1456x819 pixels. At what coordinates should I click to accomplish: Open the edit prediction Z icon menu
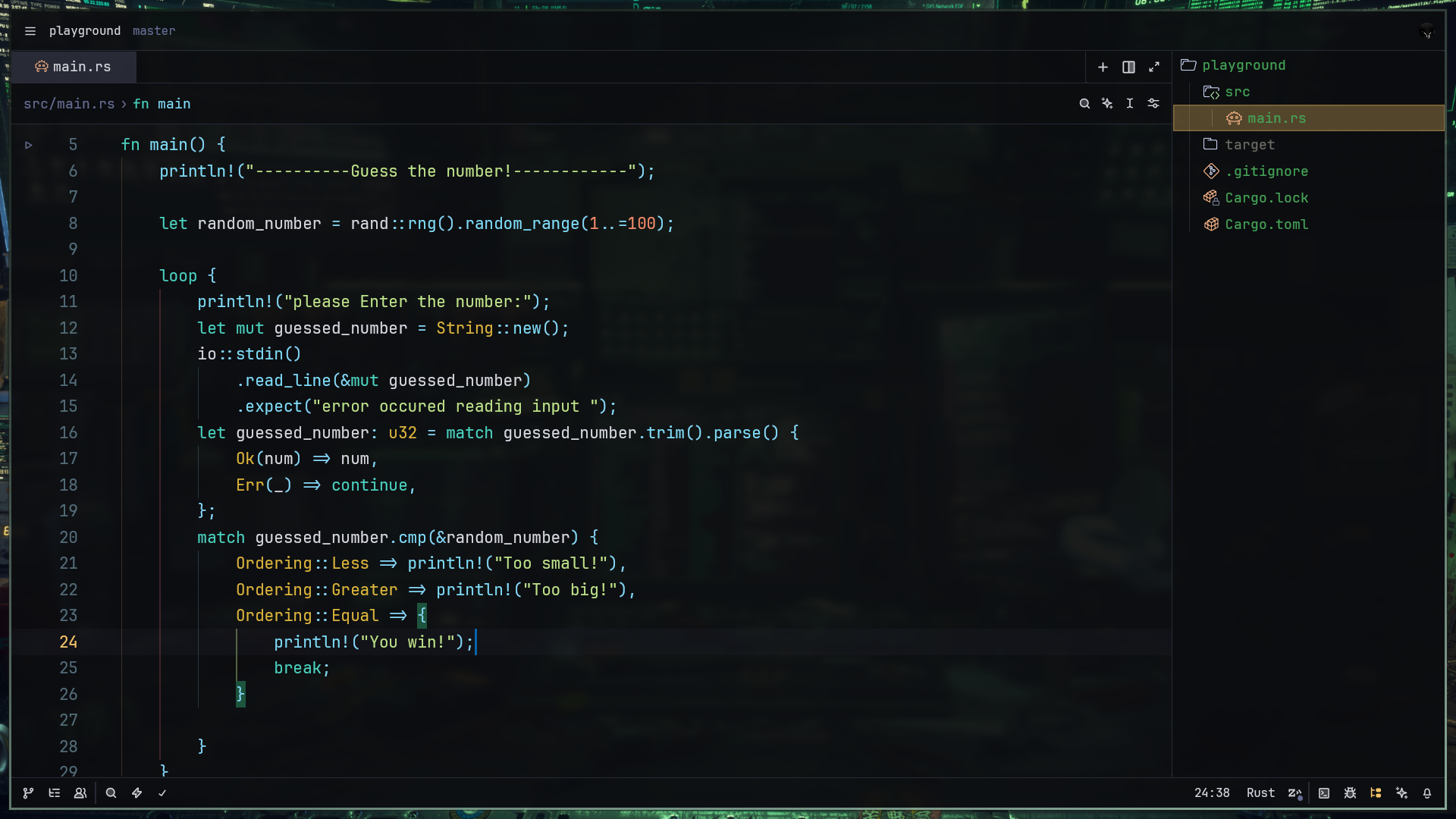point(1295,793)
